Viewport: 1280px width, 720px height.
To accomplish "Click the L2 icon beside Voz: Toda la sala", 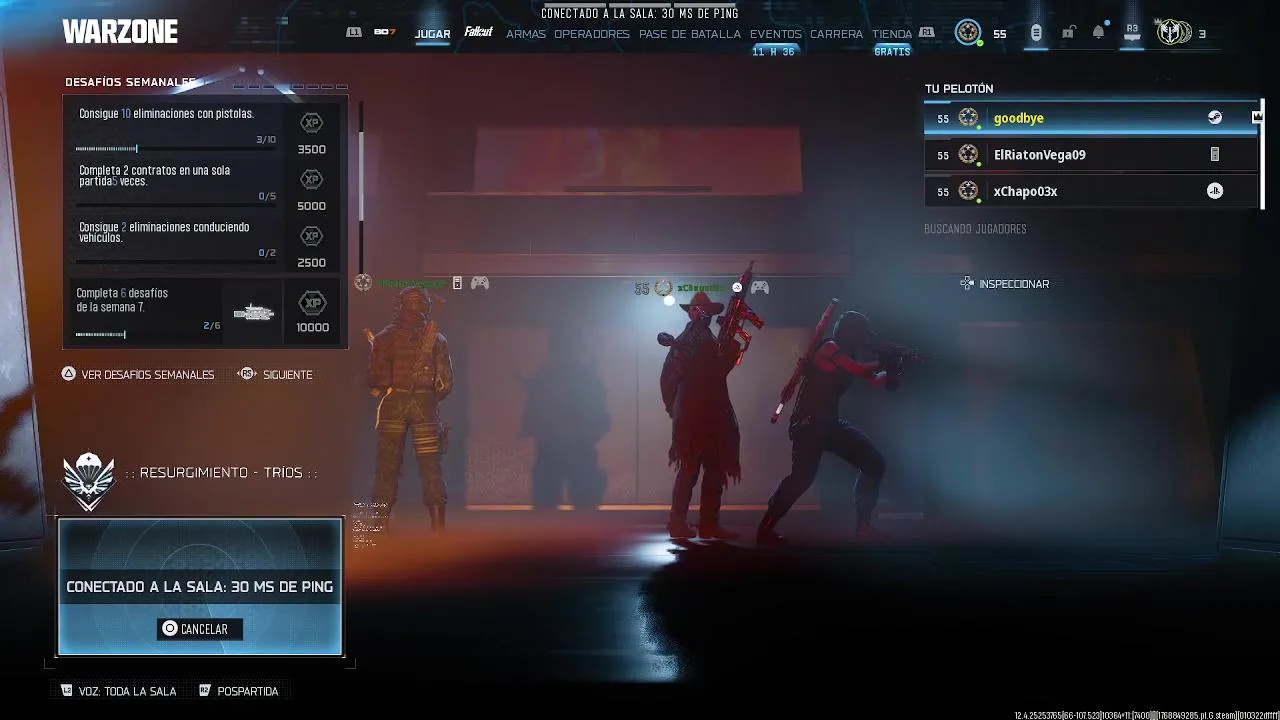I will click(67, 691).
